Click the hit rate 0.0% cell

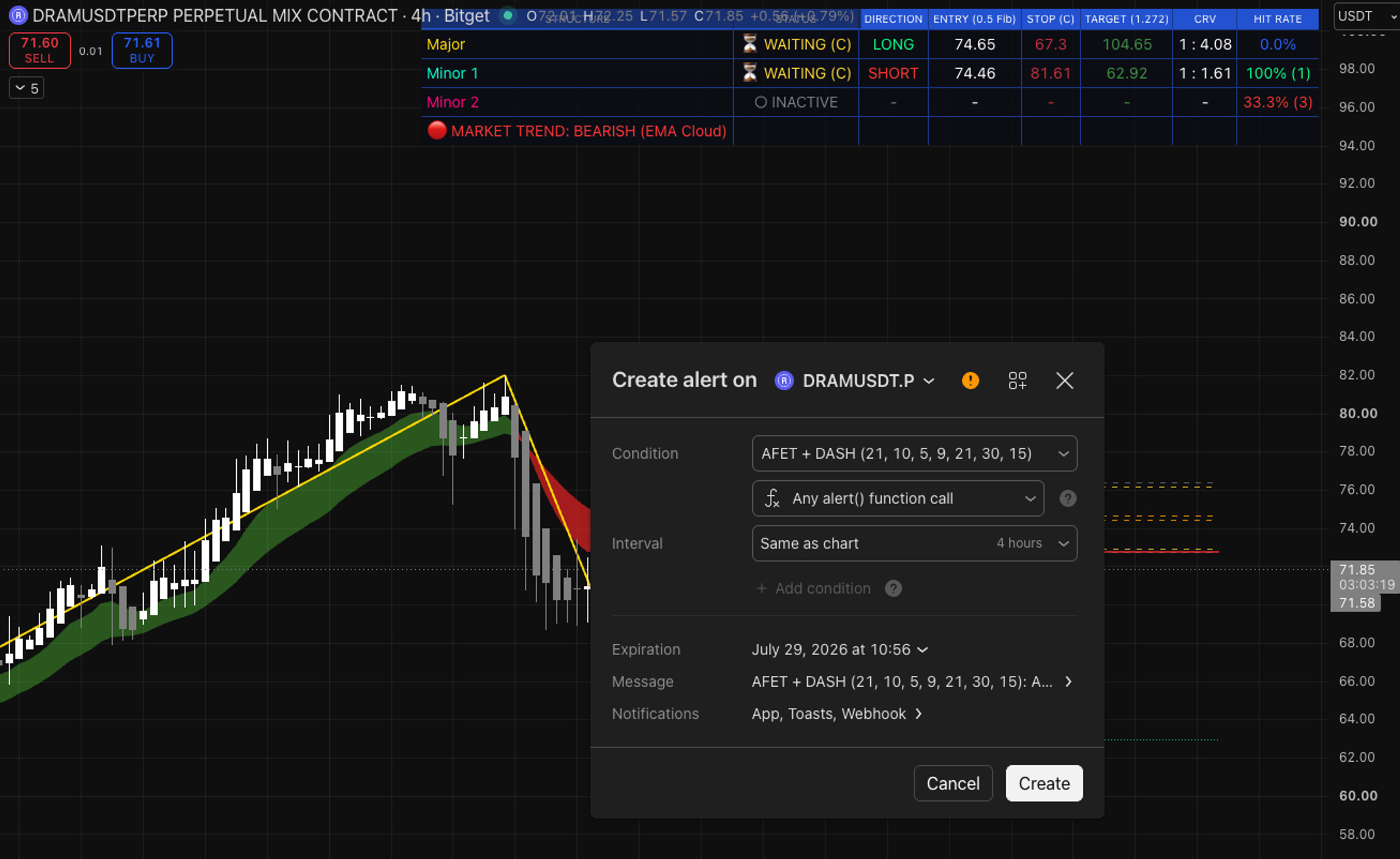tap(1278, 44)
